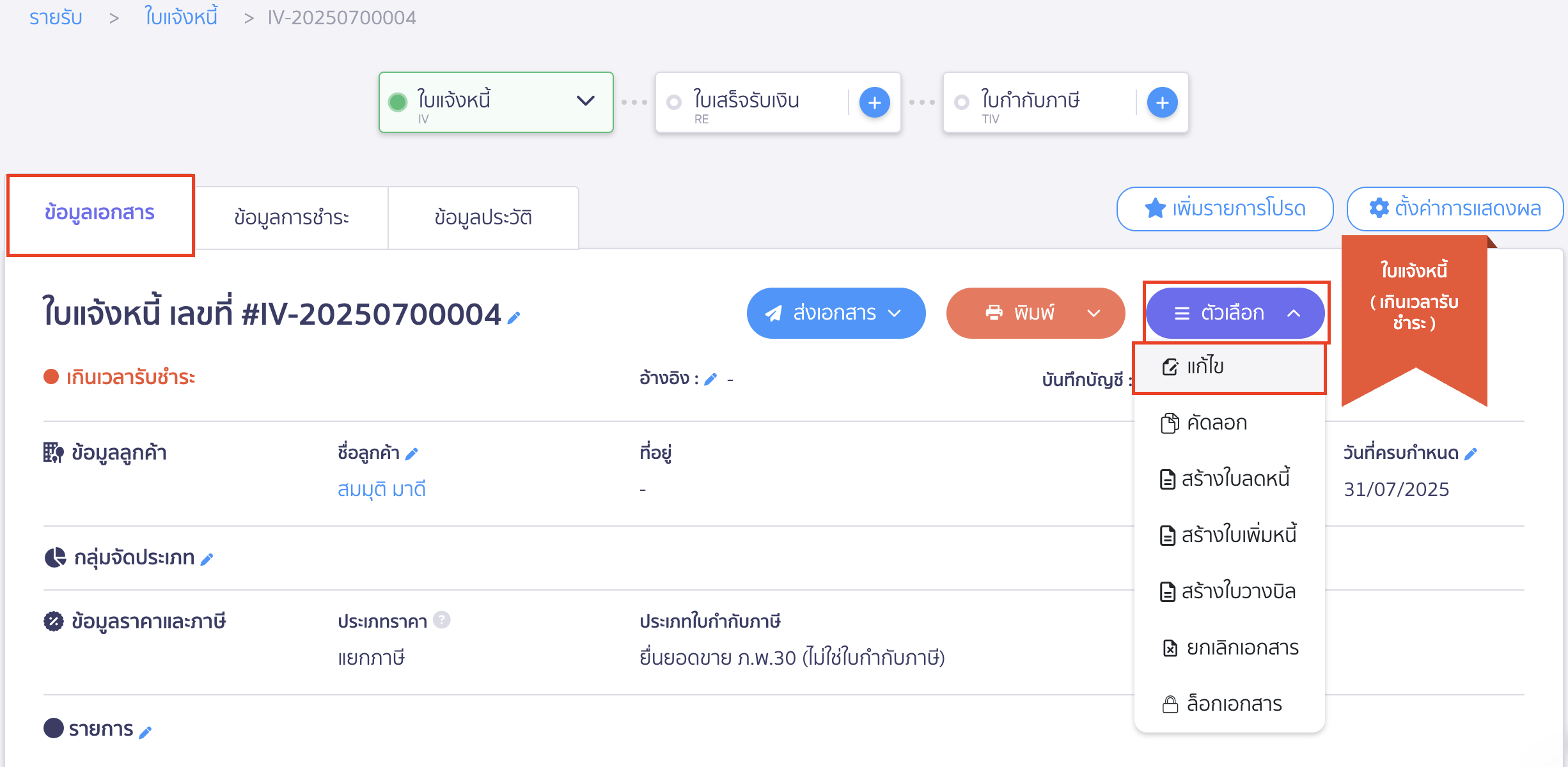This screenshot has width=1568, height=767.
Task: Click the dark circle icon beside รายการ
Action: 54,727
